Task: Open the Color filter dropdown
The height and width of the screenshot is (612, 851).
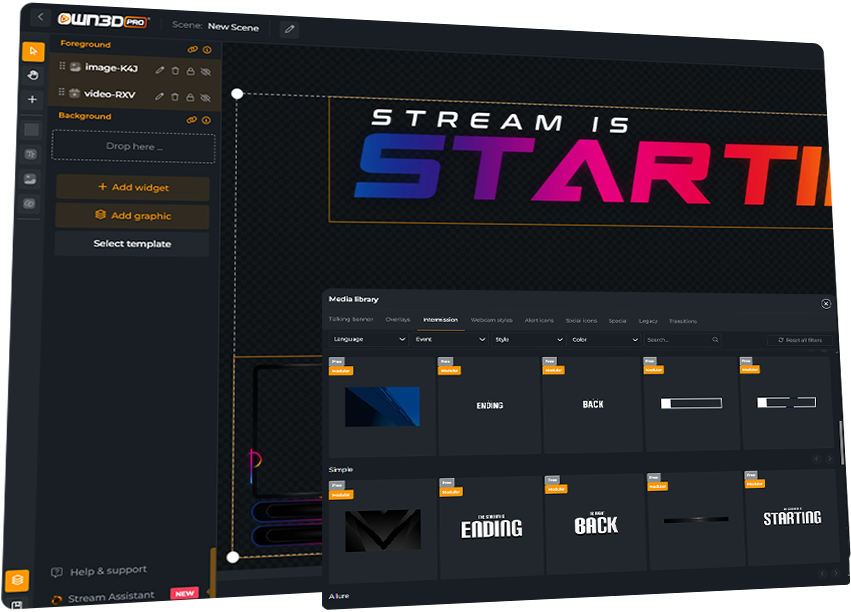Action: 604,340
